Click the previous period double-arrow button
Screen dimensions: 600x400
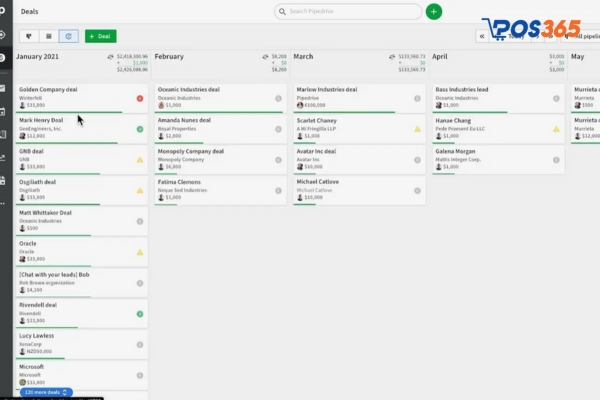point(483,36)
